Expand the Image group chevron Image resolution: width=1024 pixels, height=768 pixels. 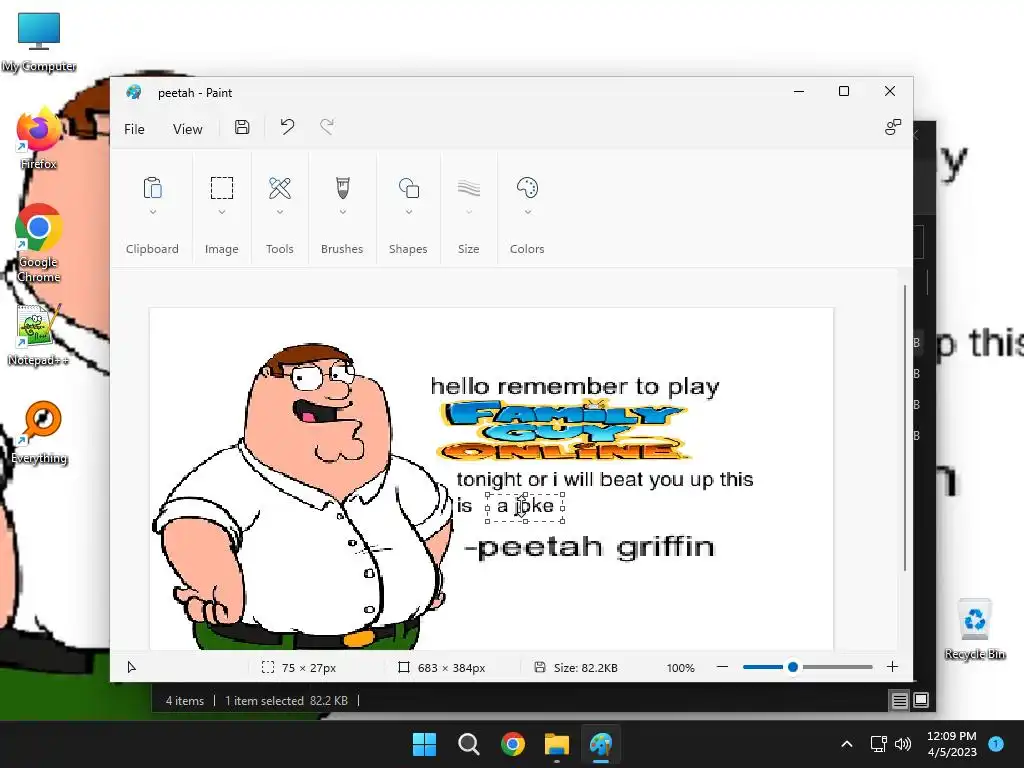(x=221, y=212)
